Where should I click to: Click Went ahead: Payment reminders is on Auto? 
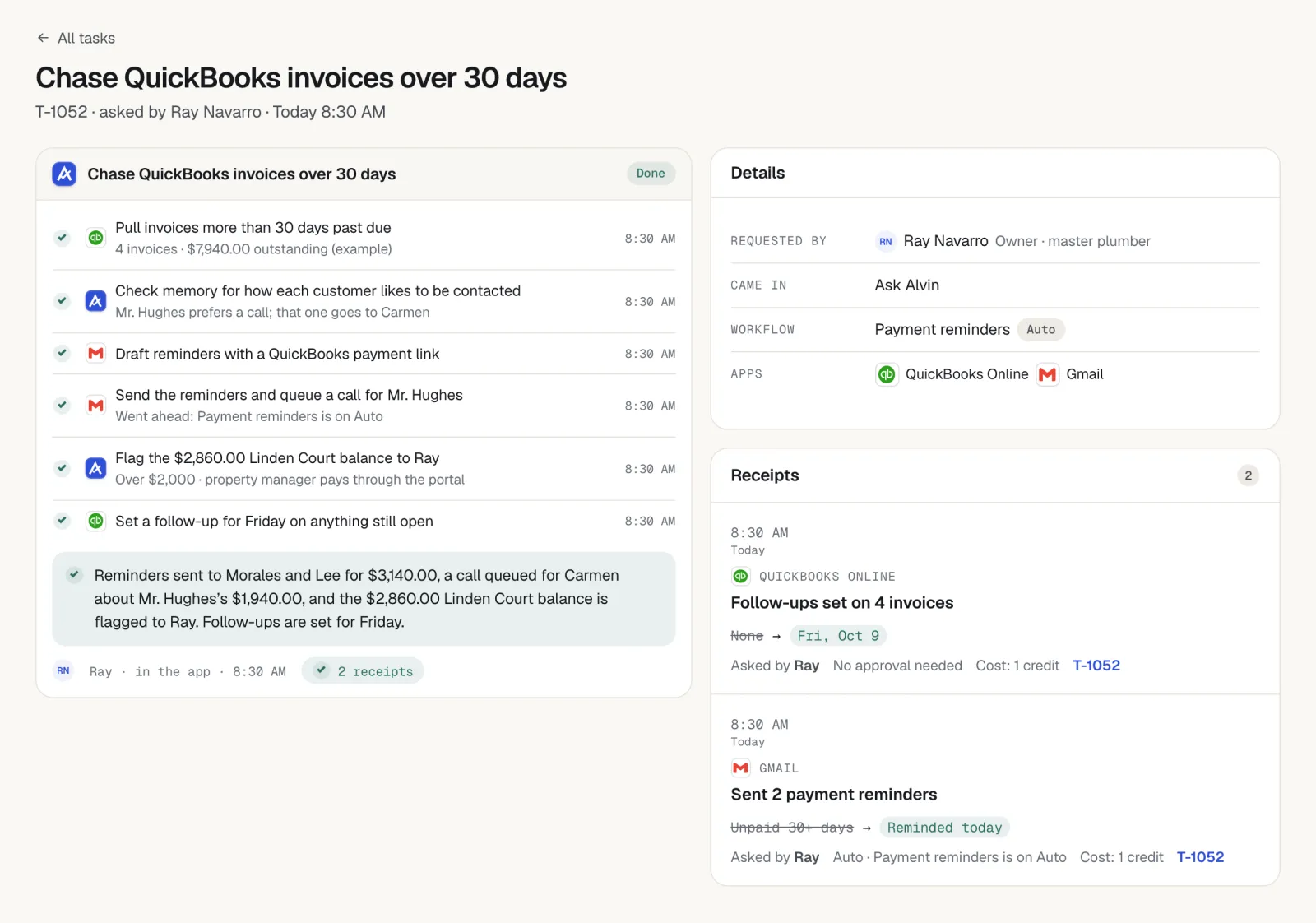249,416
